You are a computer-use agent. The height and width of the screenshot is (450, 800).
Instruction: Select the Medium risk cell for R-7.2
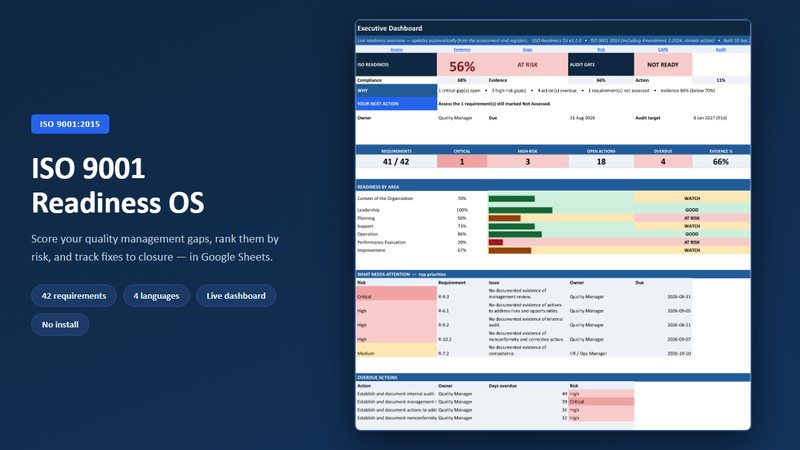click(x=396, y=351)
